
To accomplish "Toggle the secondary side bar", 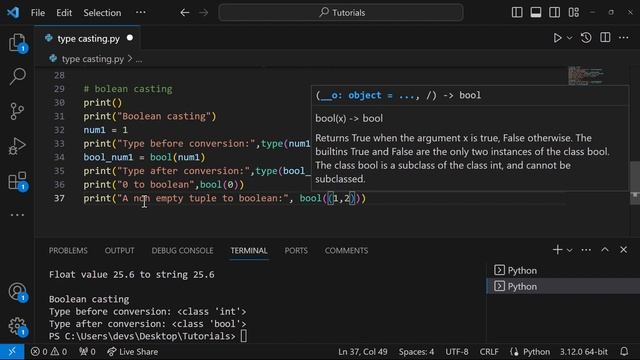I will (555, 13).
